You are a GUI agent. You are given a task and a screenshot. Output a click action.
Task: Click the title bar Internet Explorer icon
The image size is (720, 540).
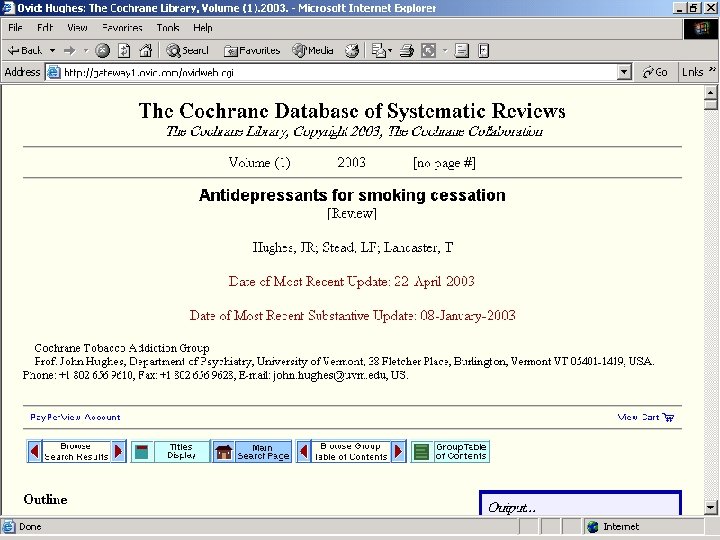point(8,8)
